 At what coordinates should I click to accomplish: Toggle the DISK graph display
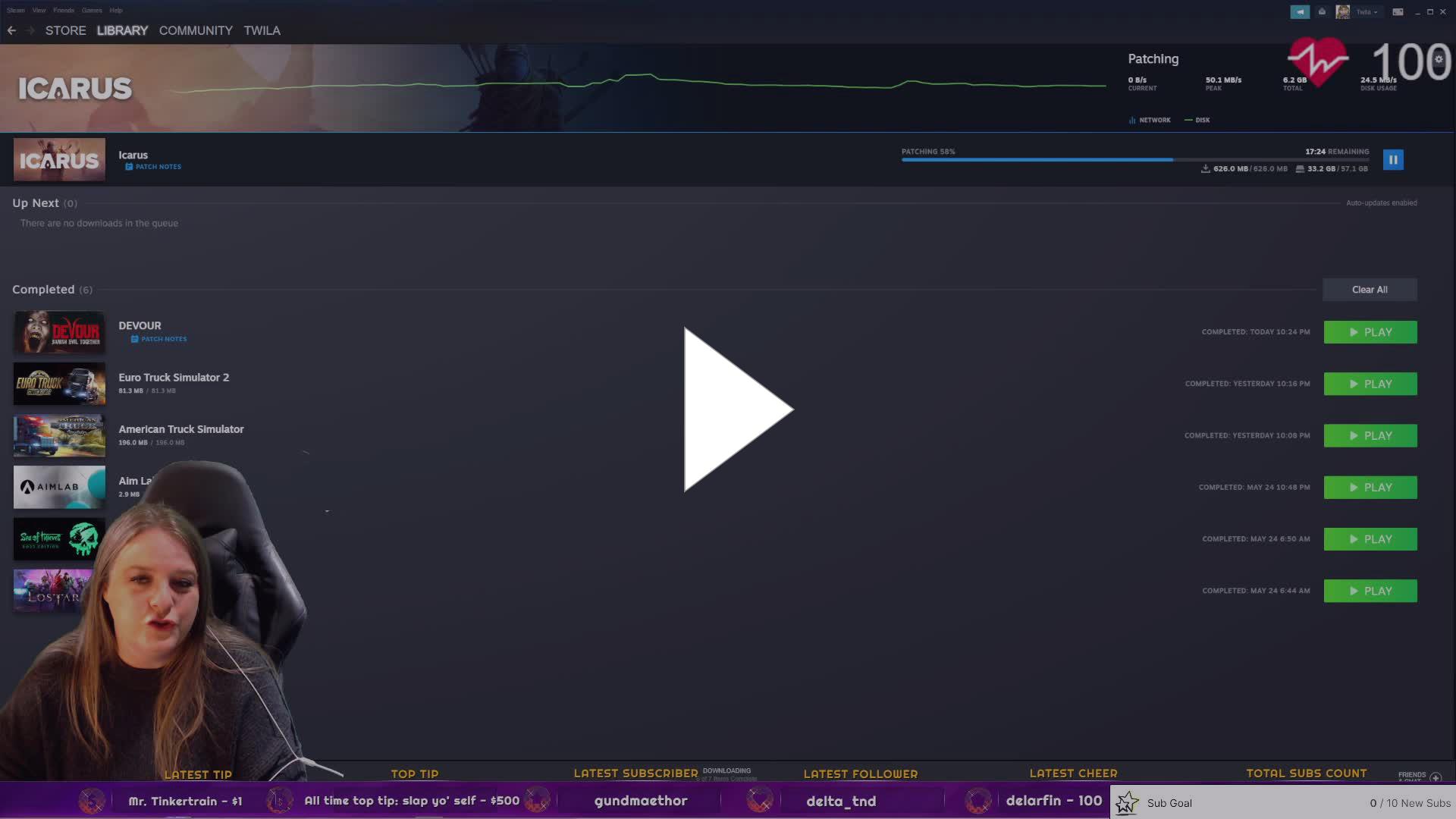coord(1198,120)
